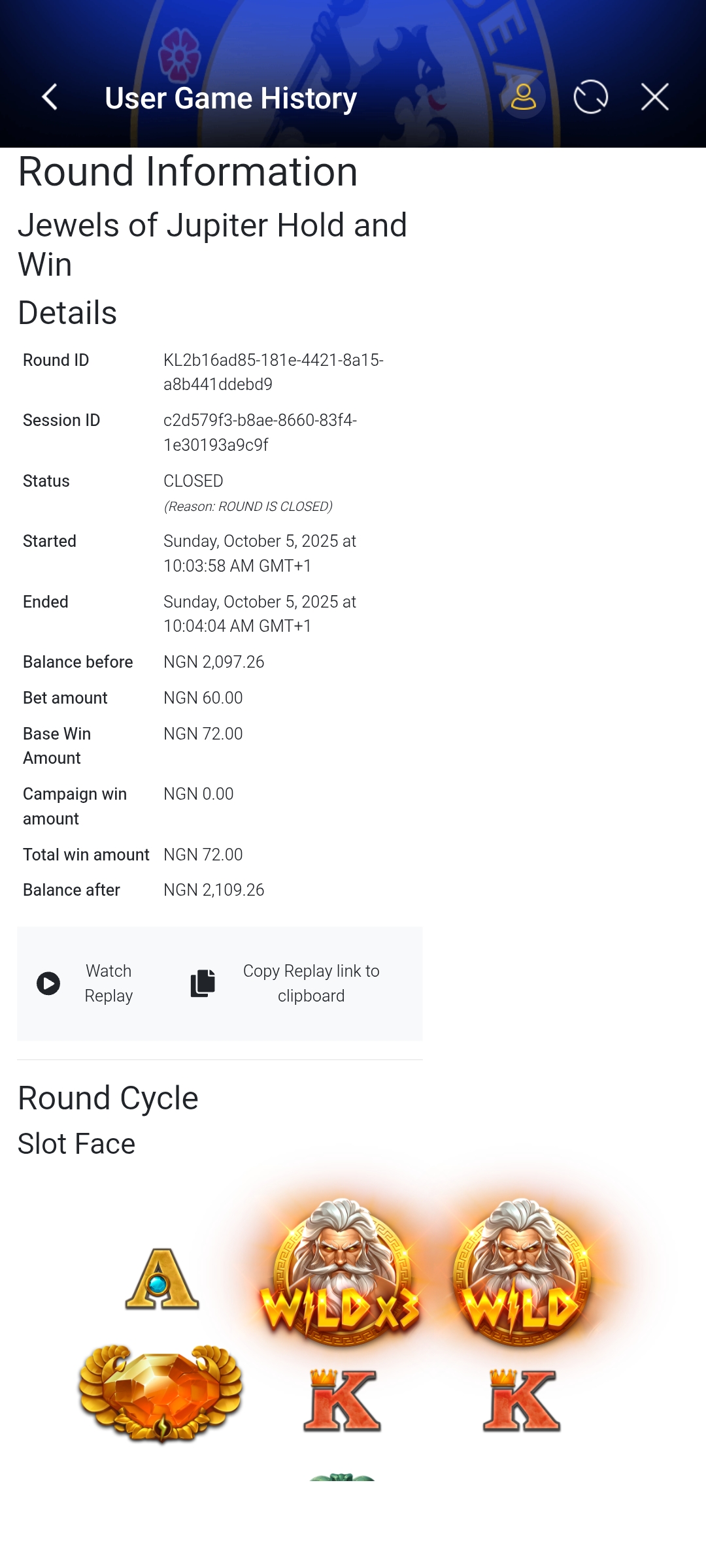Click the golden letter A symbol

coord(161,1279)
